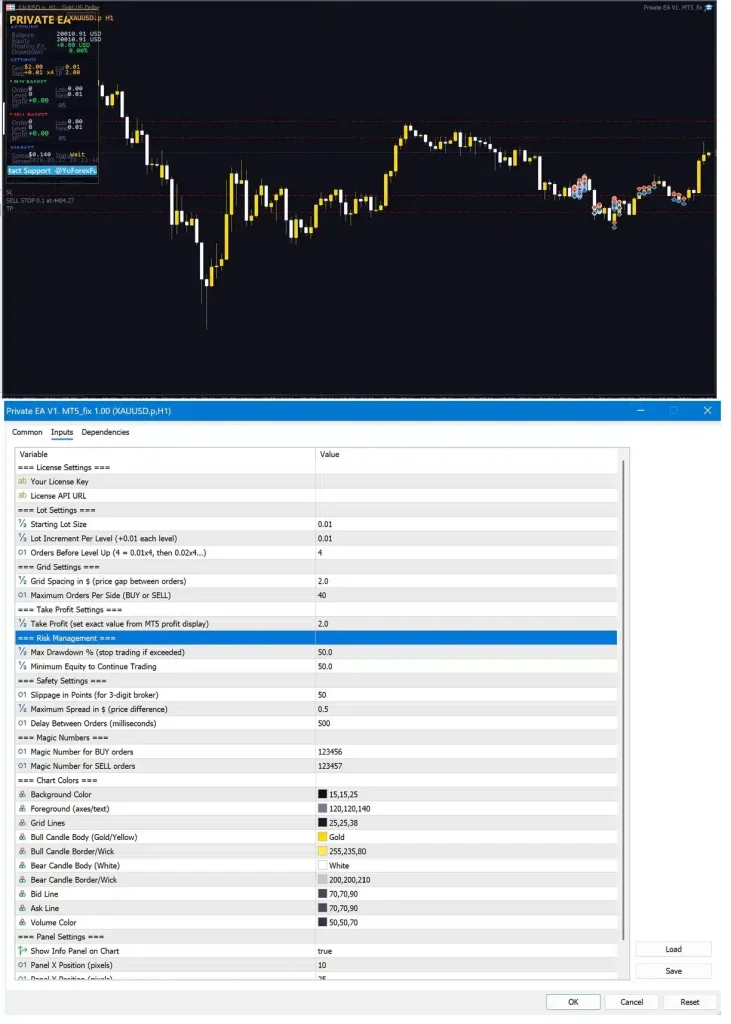Click the Starting Lot Size type icon
The width and height of the screenshot is (731, 1024).
coord(22,524)
